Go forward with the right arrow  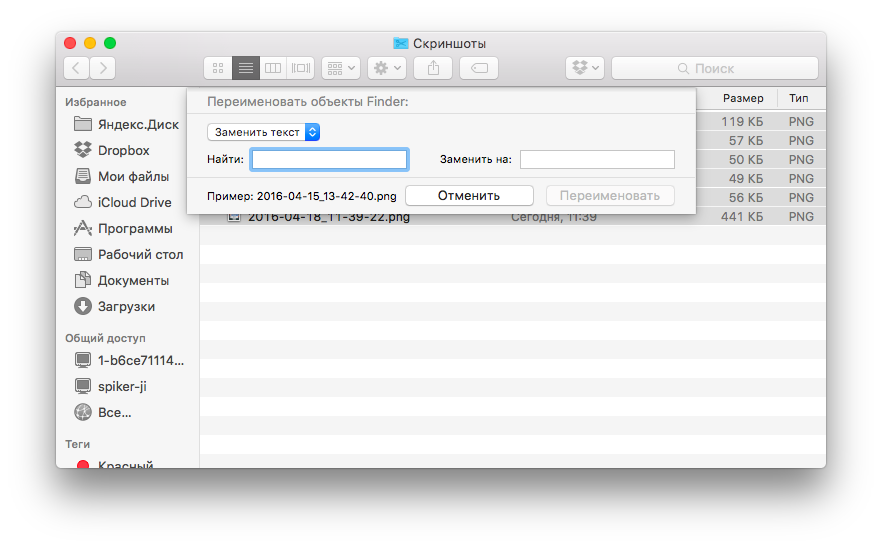click(x=102, y=68)
